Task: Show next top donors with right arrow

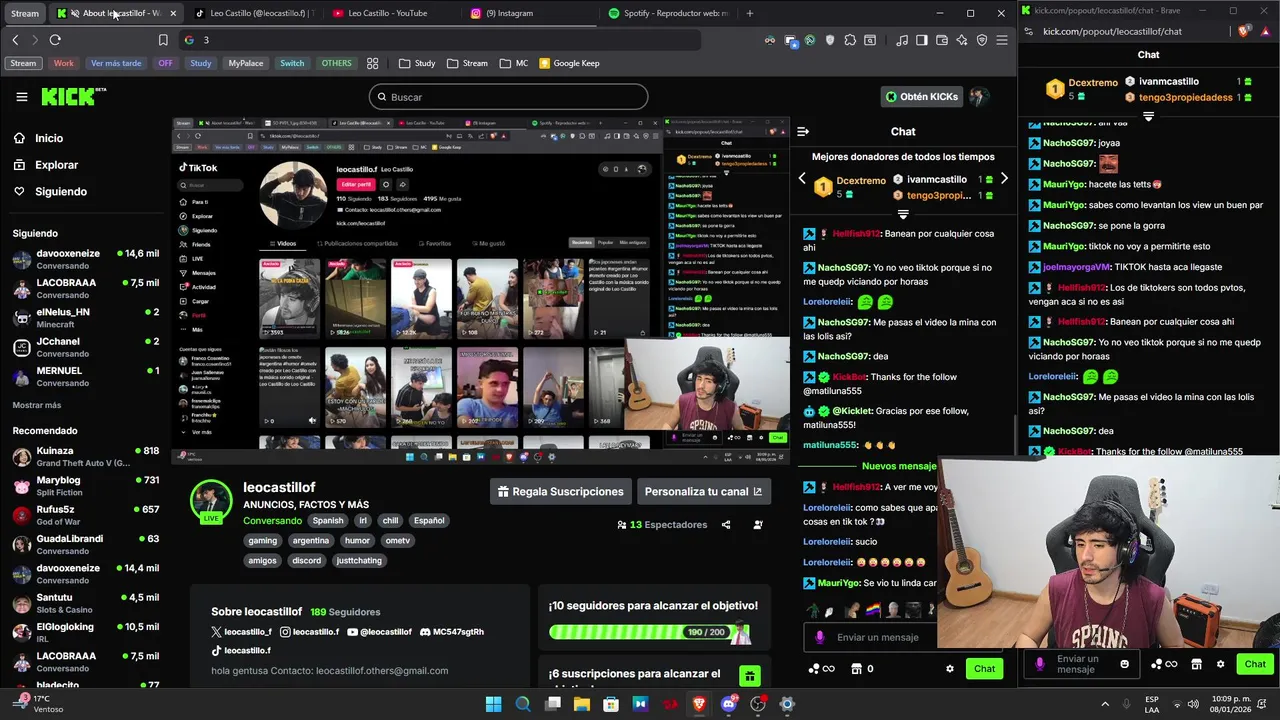Action: point(1004,179)
